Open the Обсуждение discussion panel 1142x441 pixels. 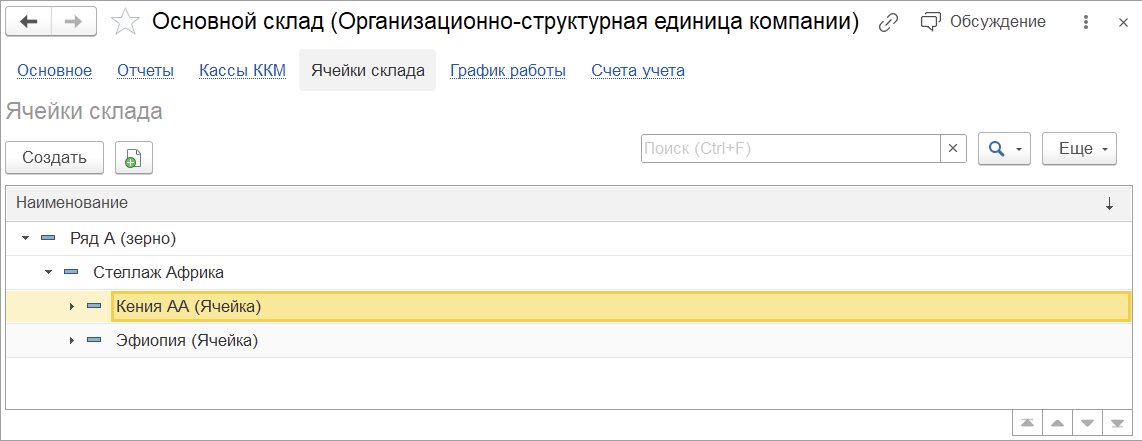tap(983, 22)
